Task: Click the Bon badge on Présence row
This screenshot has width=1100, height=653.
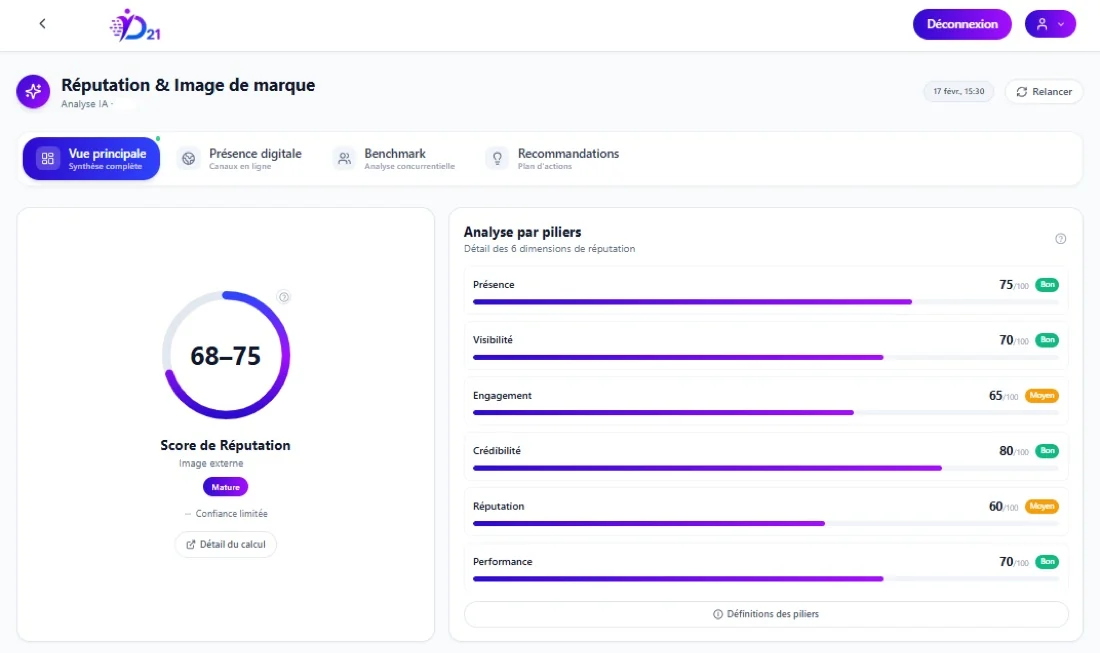Action: point(1047,285)
